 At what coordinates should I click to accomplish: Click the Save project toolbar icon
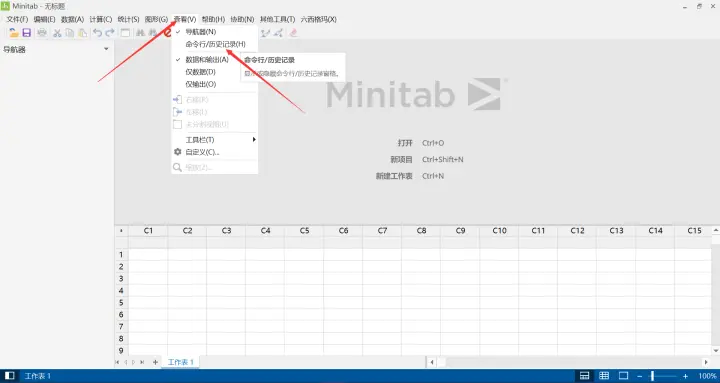[x=27, y=33]
